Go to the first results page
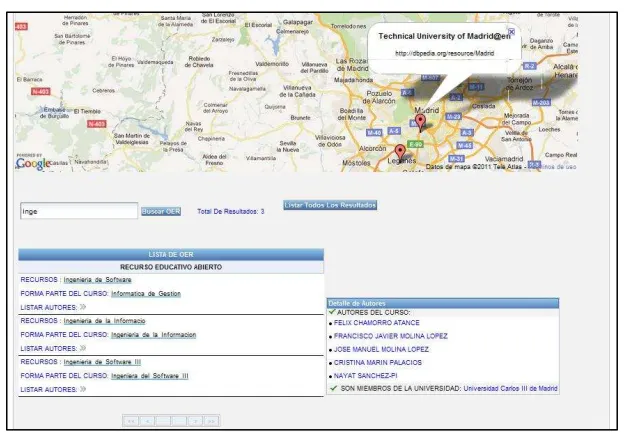Screen dimensions: 630x444 (131, 421)
